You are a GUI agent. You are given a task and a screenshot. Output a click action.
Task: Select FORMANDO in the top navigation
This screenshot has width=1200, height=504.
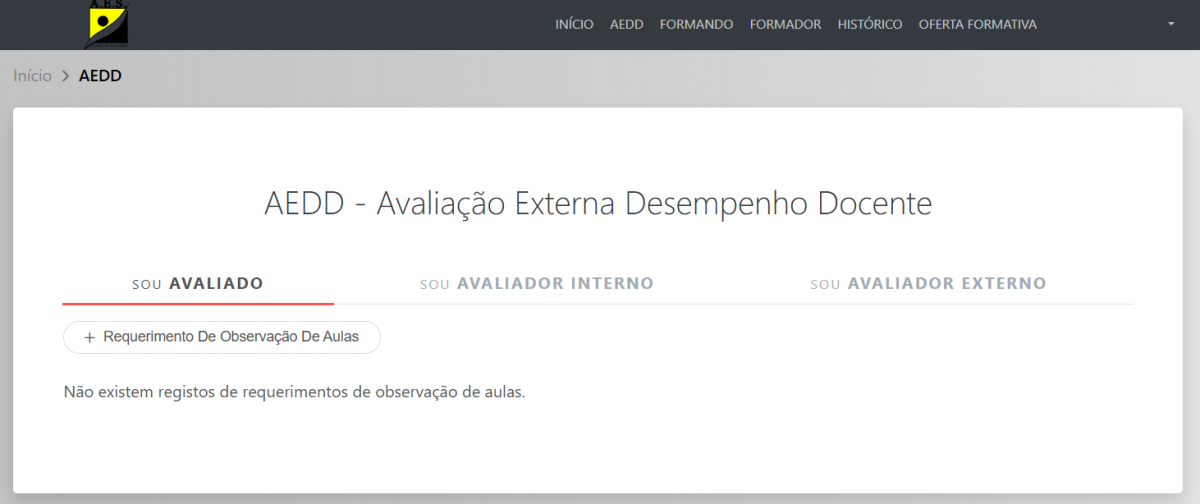(696, 24)
